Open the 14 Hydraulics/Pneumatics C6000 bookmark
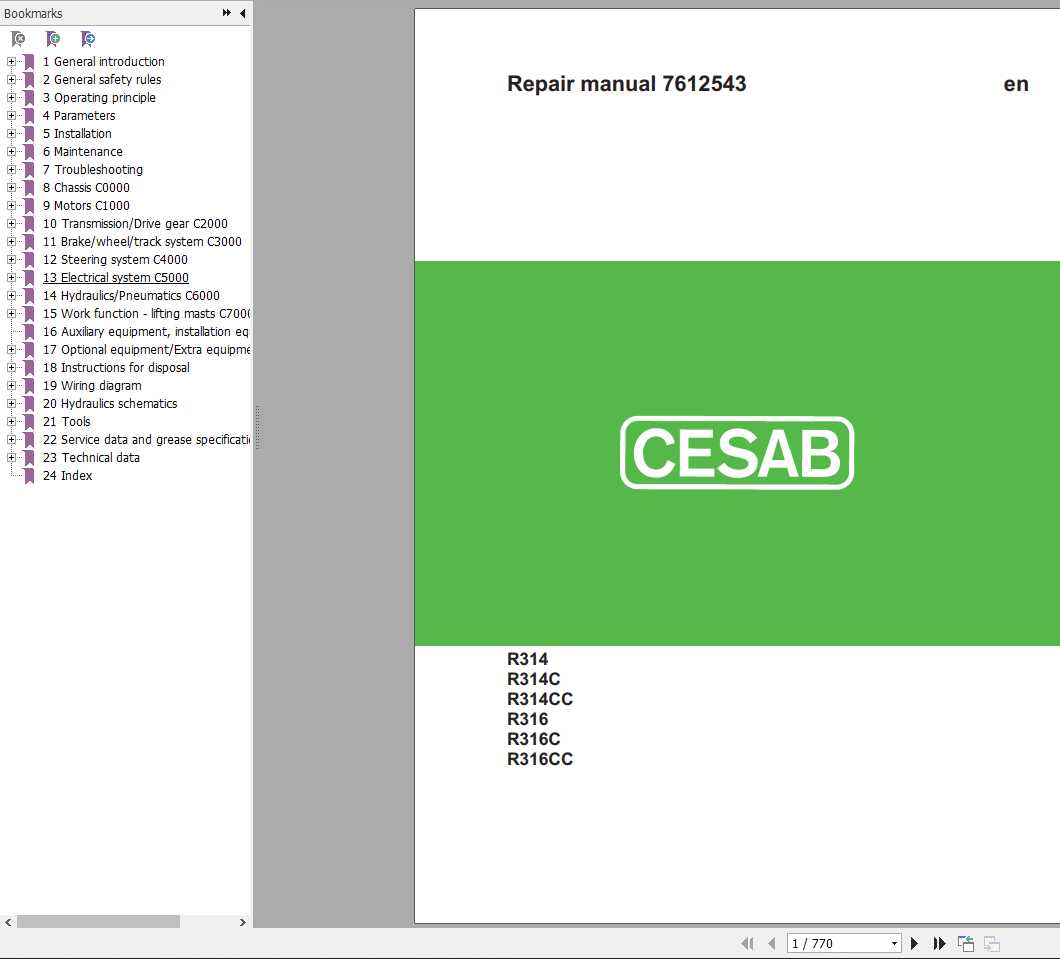Image resolution: width=1060 pixels, height=959 pixels. [131, 295]
